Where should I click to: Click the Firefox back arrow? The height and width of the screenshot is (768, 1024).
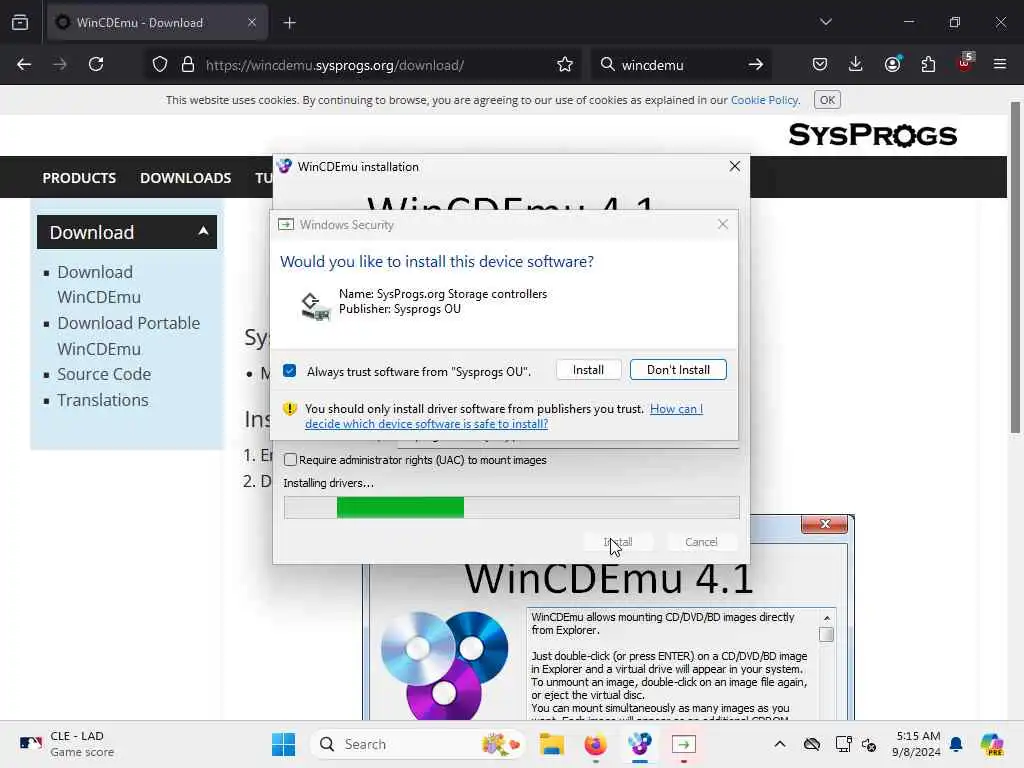(x=24, y=65)
